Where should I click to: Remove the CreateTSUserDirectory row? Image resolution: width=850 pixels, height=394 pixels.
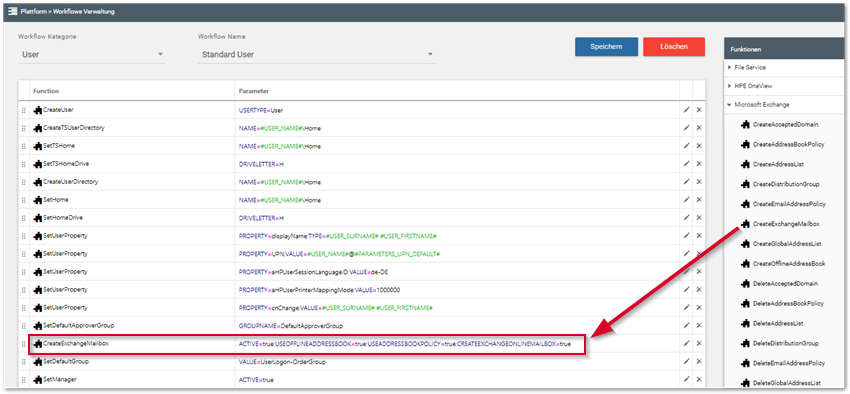point(699,128)
